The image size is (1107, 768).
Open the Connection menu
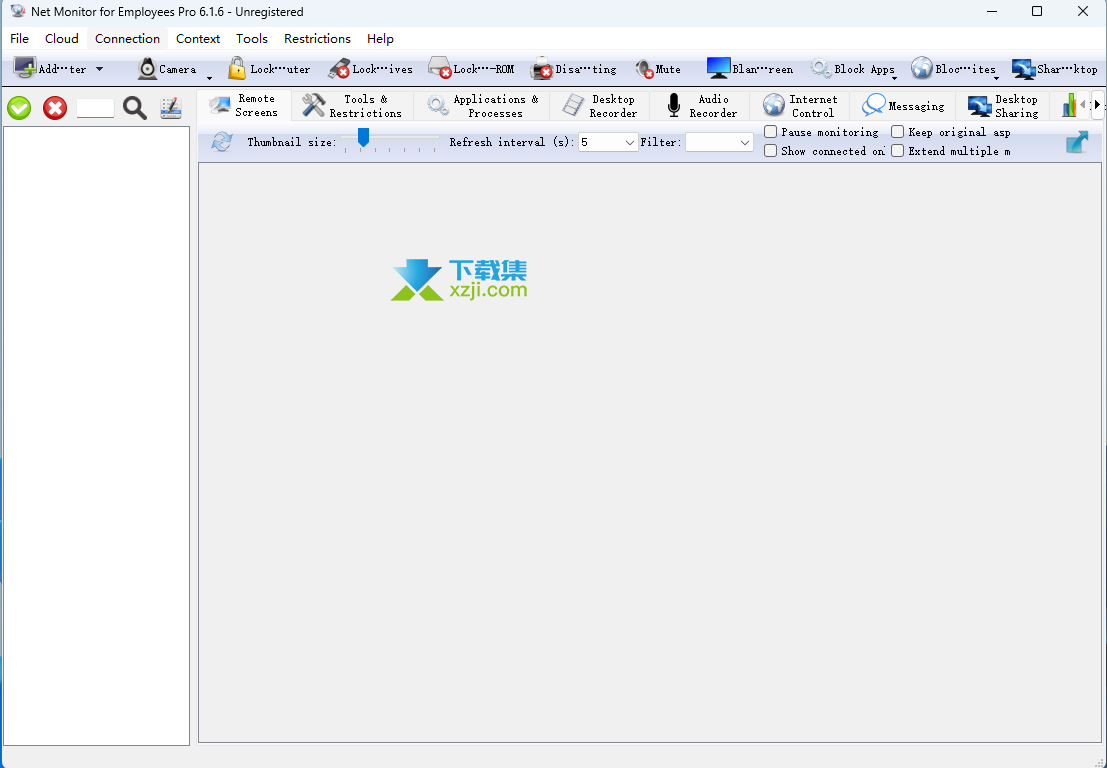[128, 39]
